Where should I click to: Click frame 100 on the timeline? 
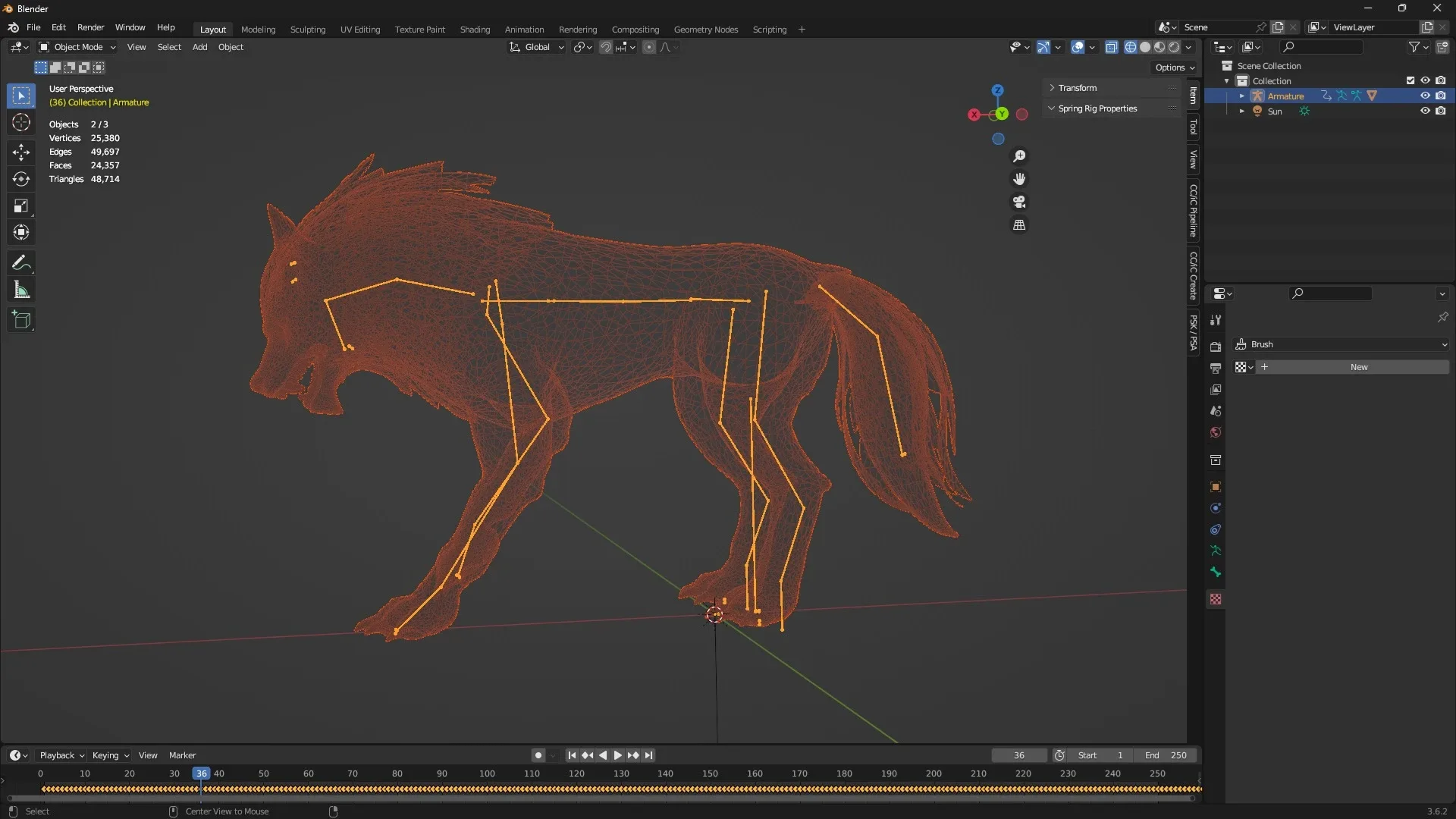[x=487, y=774]
